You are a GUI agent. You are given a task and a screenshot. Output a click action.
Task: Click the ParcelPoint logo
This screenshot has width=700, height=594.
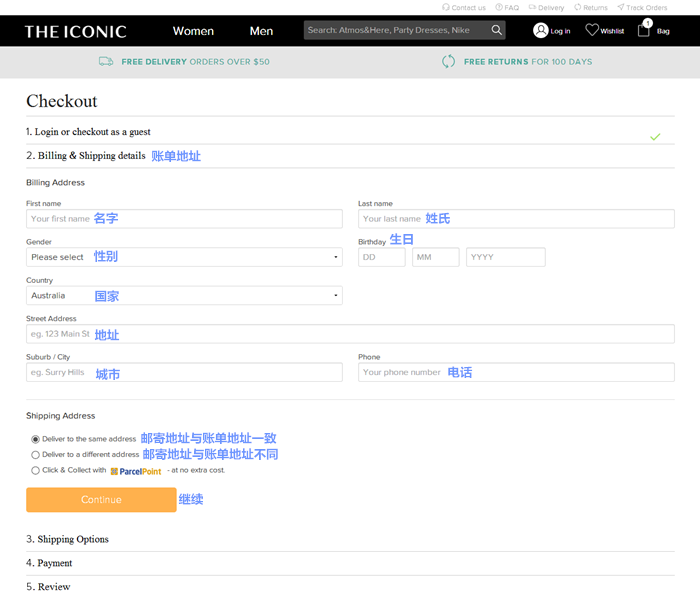click(136, 471)
